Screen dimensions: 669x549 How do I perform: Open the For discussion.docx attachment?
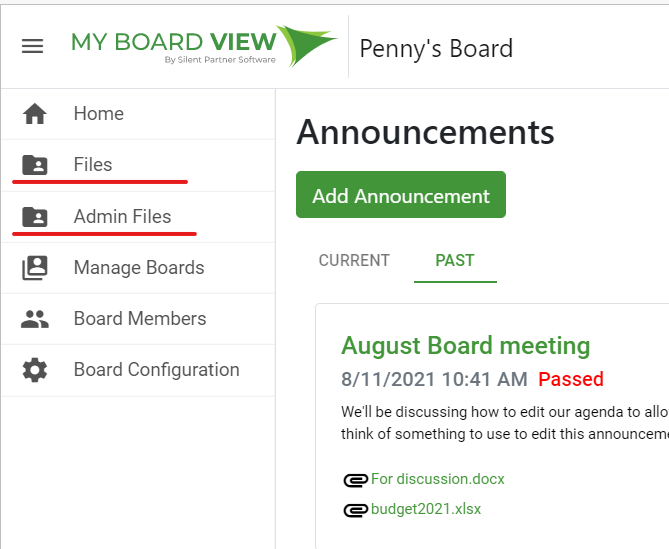(438, 479)
